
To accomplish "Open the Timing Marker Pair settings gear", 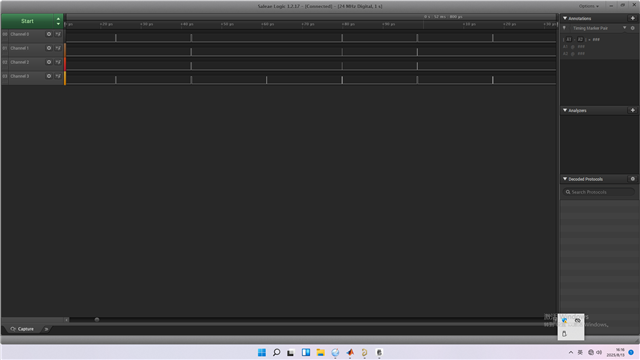I will (633, 28).
